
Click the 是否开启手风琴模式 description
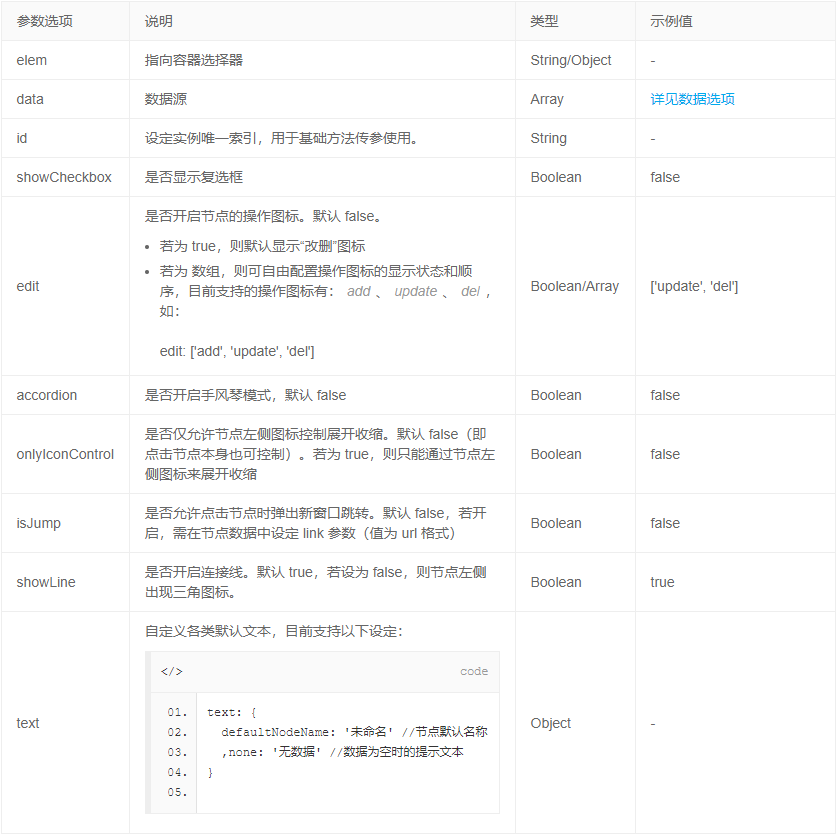coord(246,395)
